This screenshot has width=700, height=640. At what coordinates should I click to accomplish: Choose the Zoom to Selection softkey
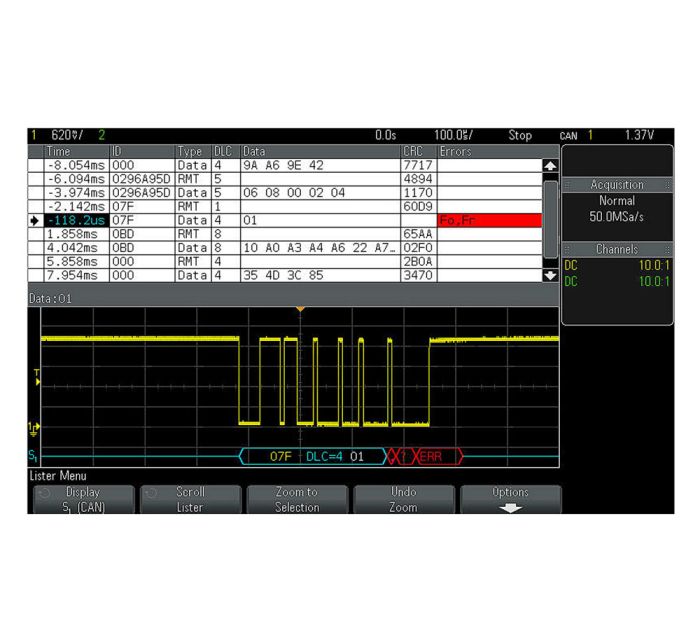point(297,499)
